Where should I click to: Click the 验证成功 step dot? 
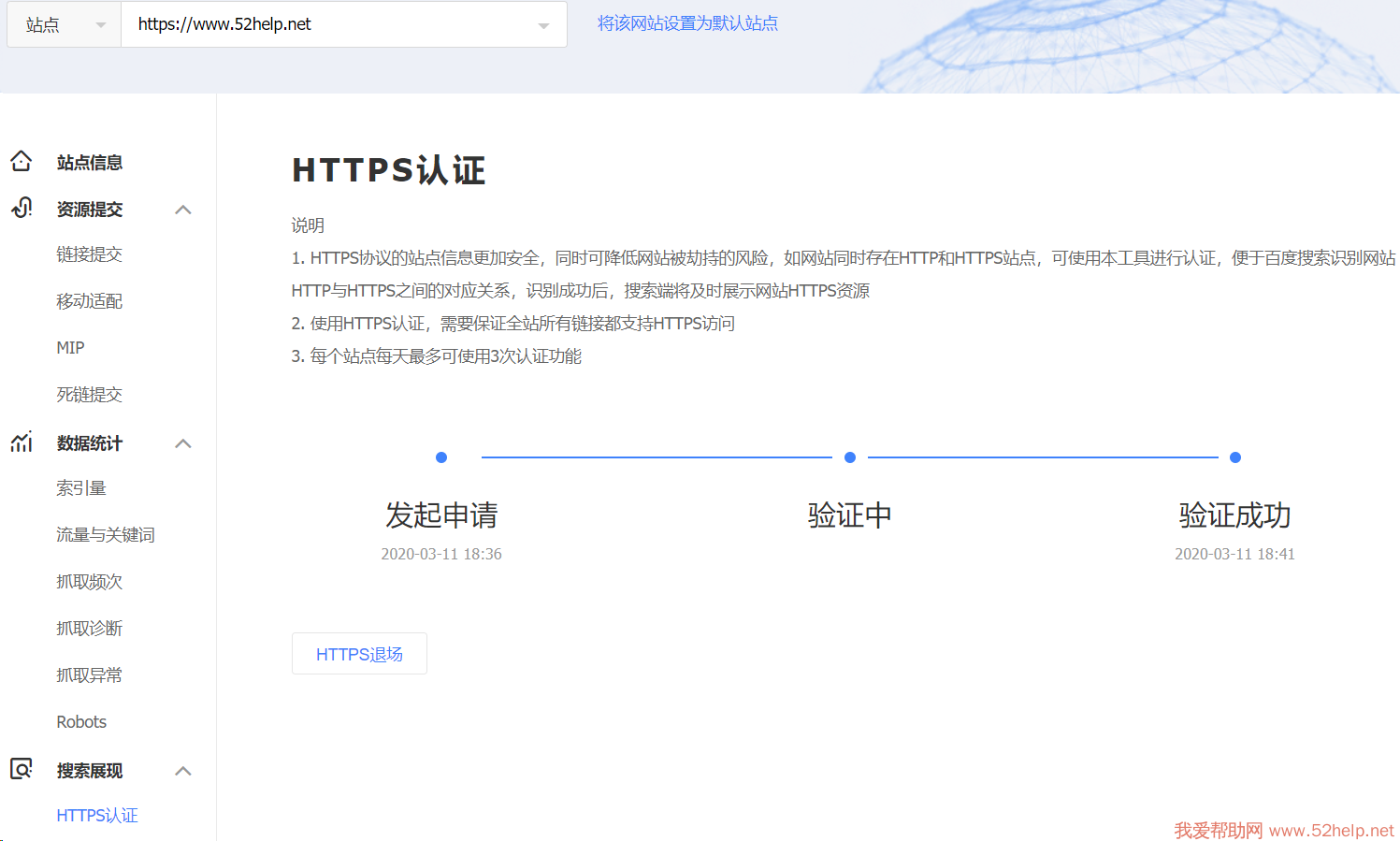(x=1235, y=457)
